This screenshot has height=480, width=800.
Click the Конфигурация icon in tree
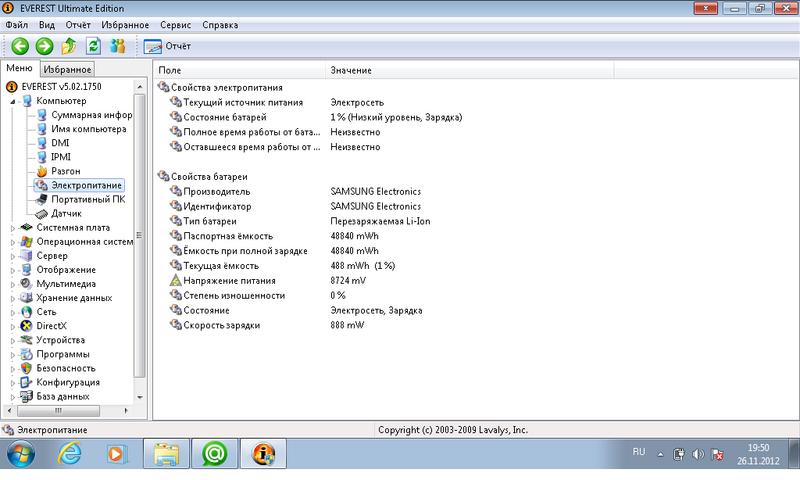(x=26, y=382)
